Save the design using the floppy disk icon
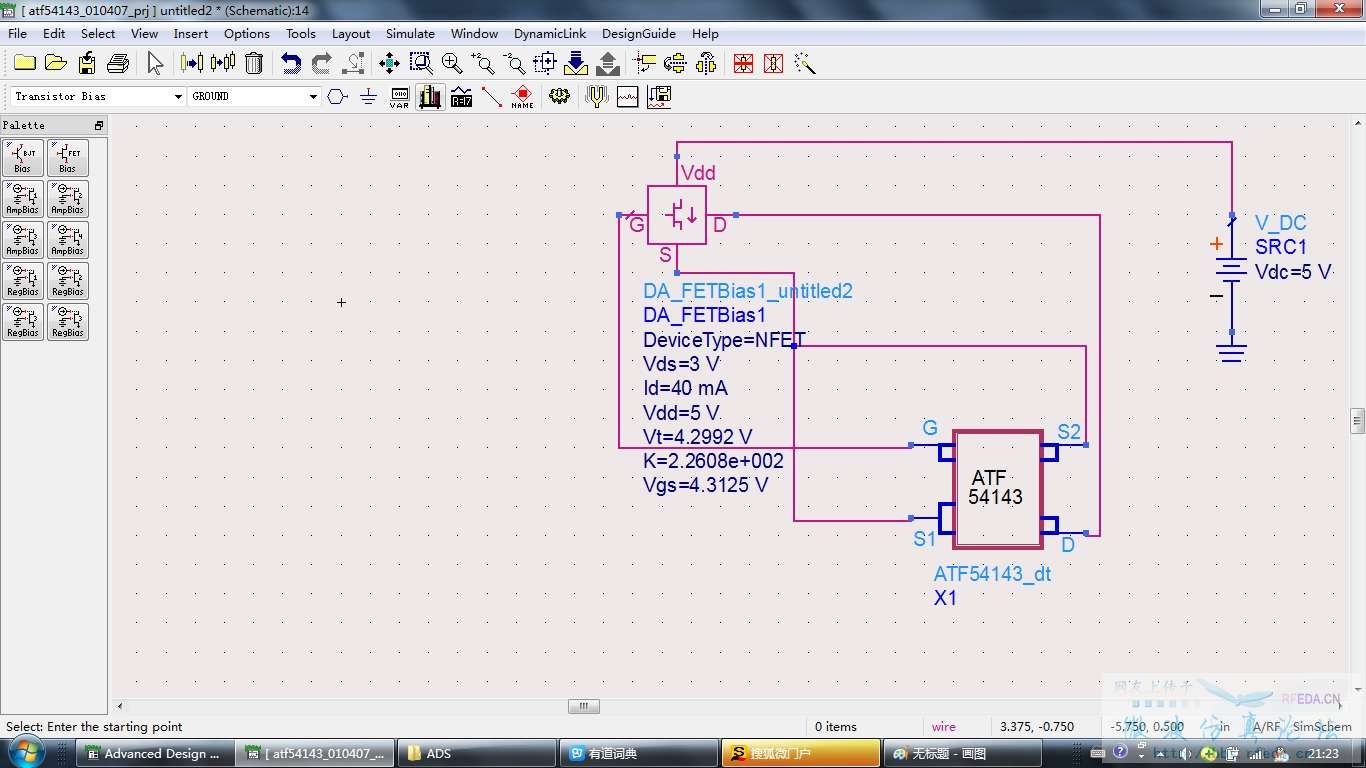Image resolution: width=1366 pixels, height=768 pixels. pyautogui.click(x=87, y=63)
